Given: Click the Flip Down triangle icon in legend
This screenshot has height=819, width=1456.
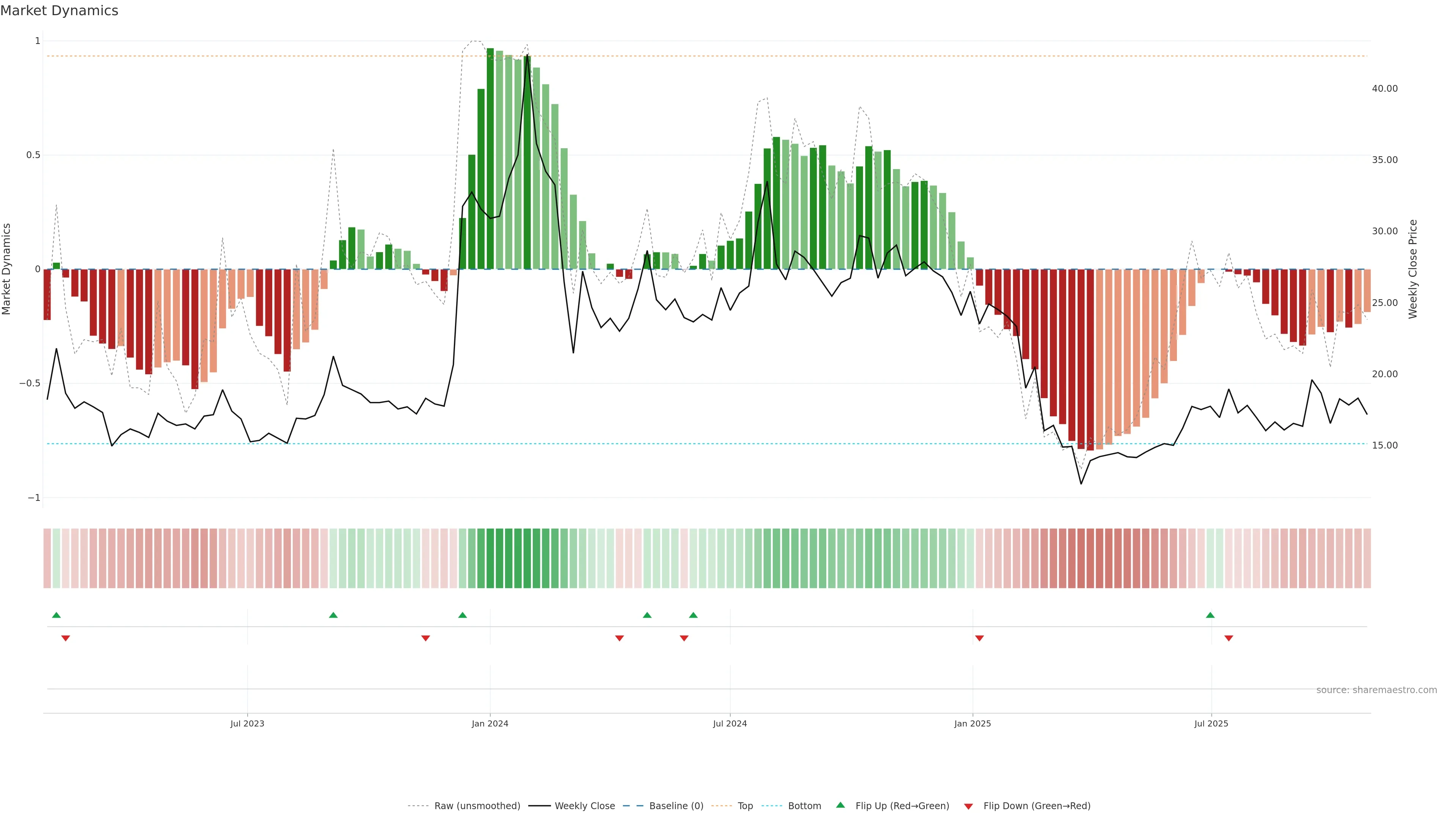Looking at the screenshot, I should pos(968,806).
